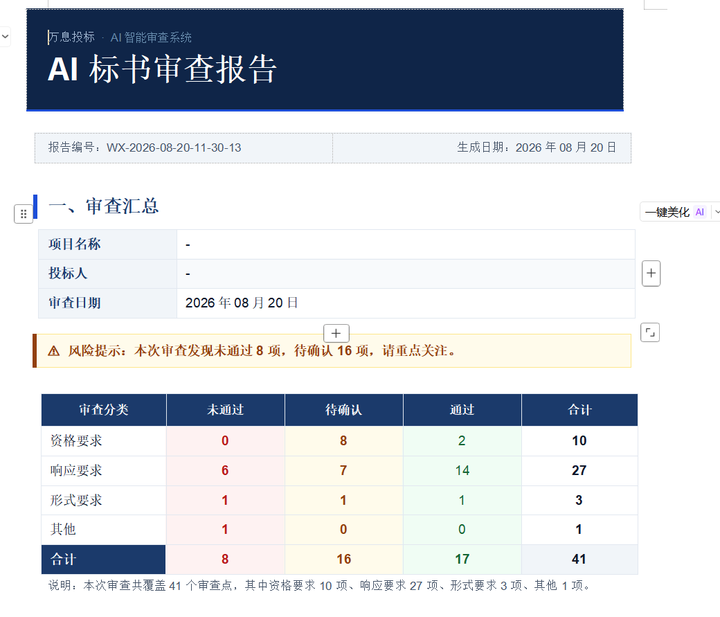Expand the chevron at the left page edge
720x617 pixels.
[5, 36]
